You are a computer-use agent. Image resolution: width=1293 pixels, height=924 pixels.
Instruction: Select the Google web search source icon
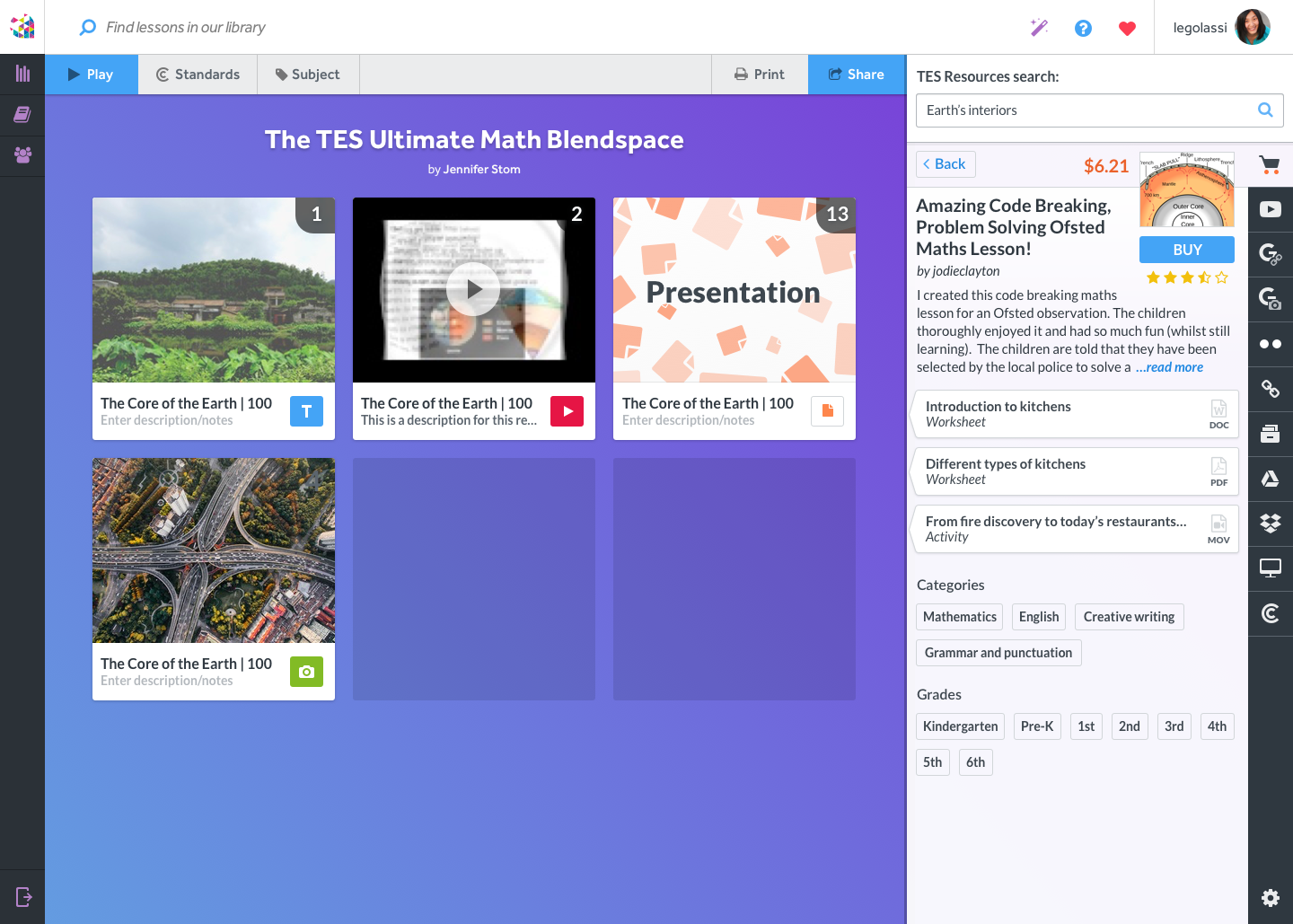click(1271, 254)
